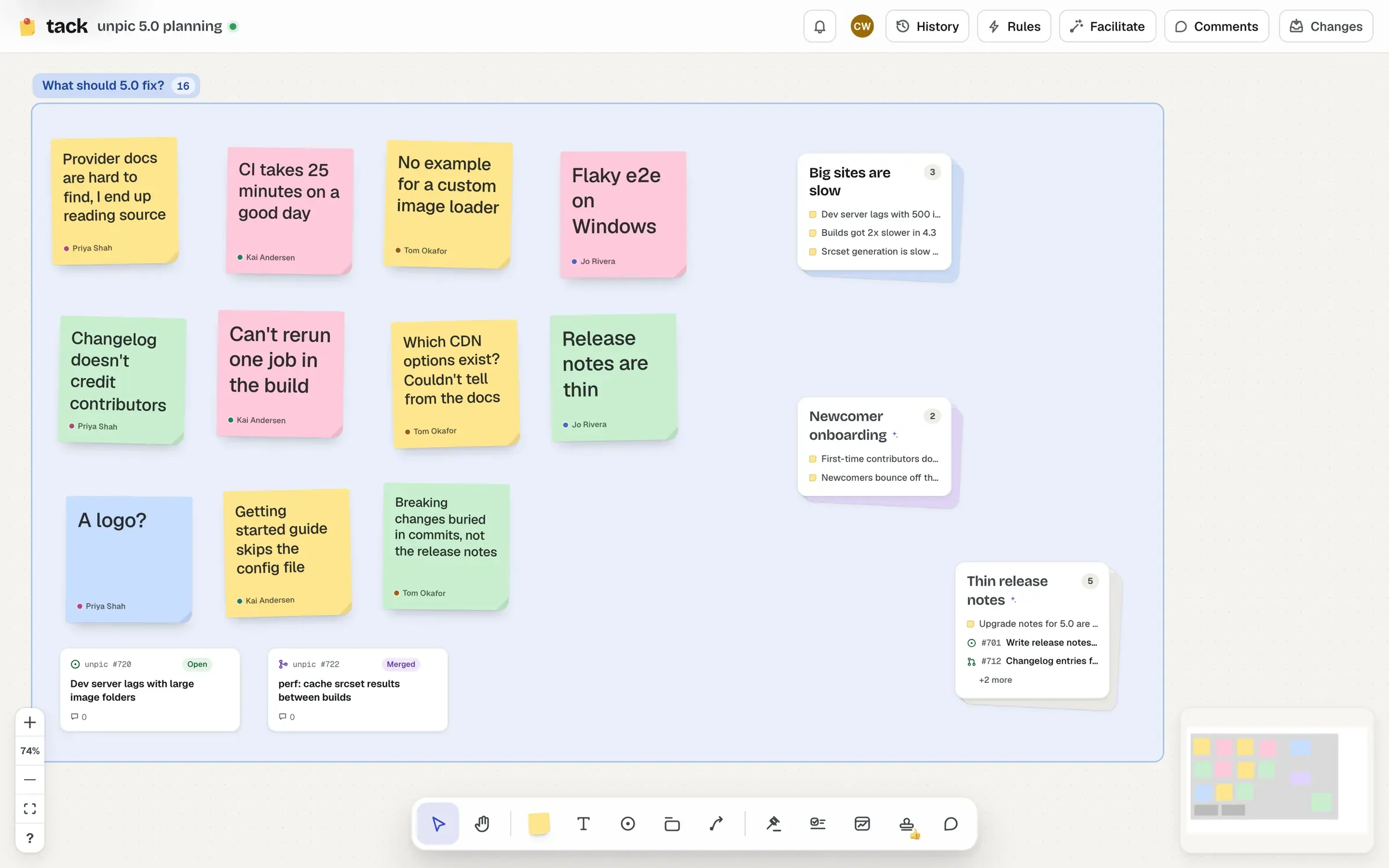Open the Rules panel
Screen dimensions: 1389x868
click(1014, 26)
